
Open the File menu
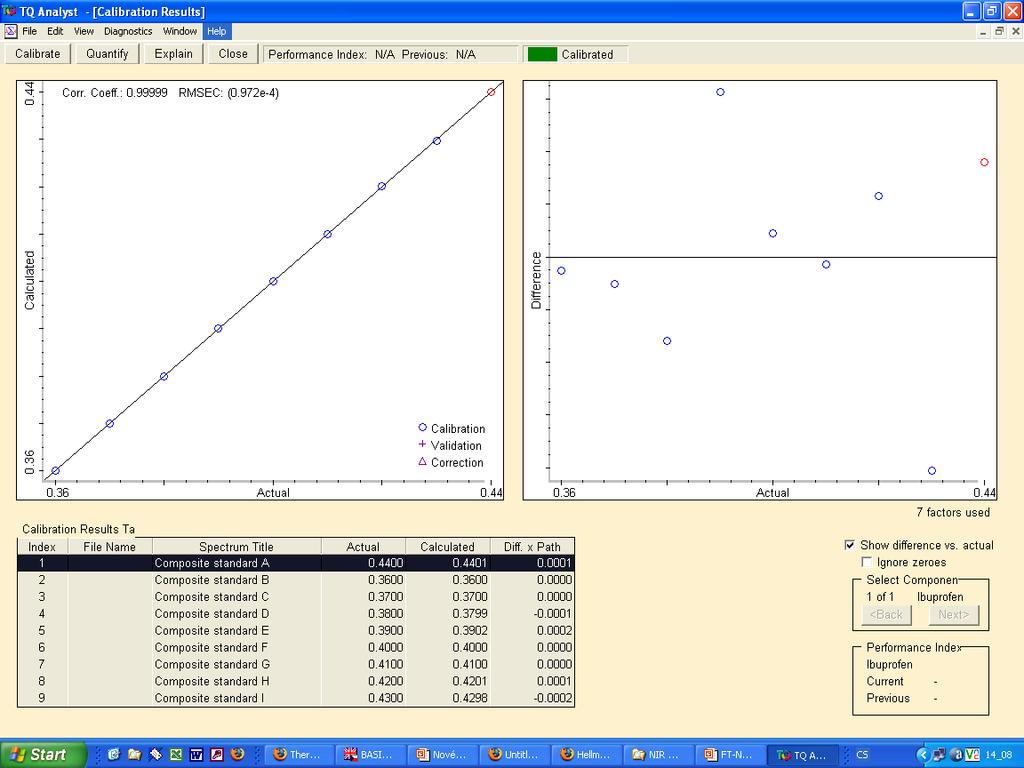tap(29, 31)
